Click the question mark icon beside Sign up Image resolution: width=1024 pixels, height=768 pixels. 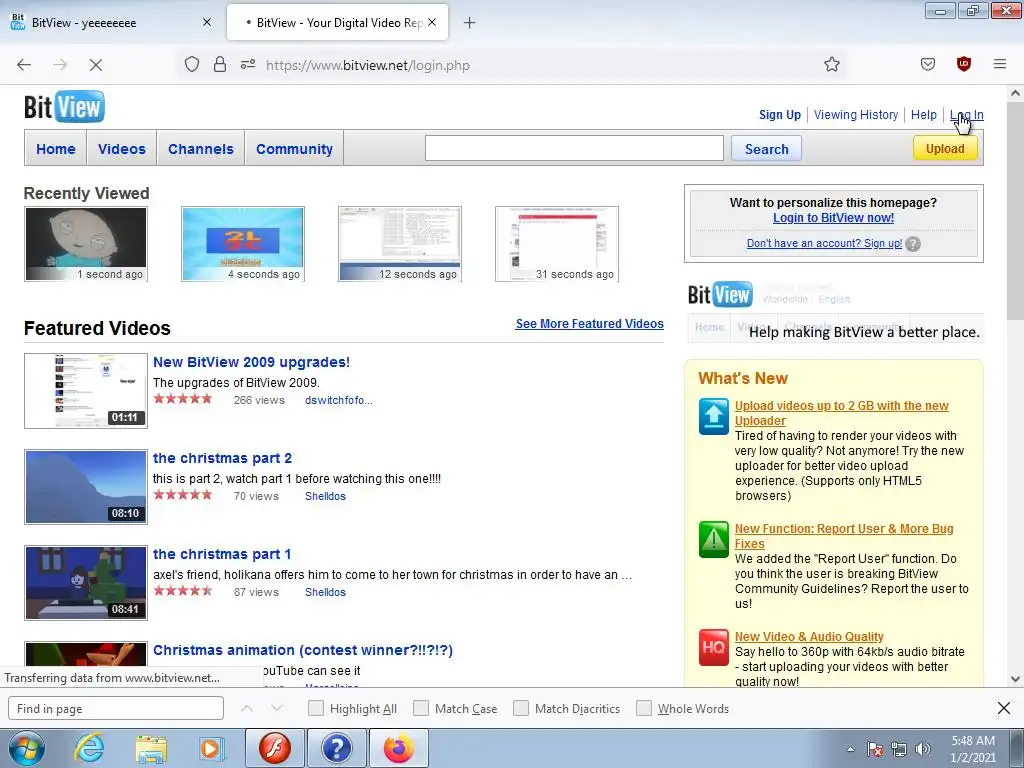[x=914, y=244]
